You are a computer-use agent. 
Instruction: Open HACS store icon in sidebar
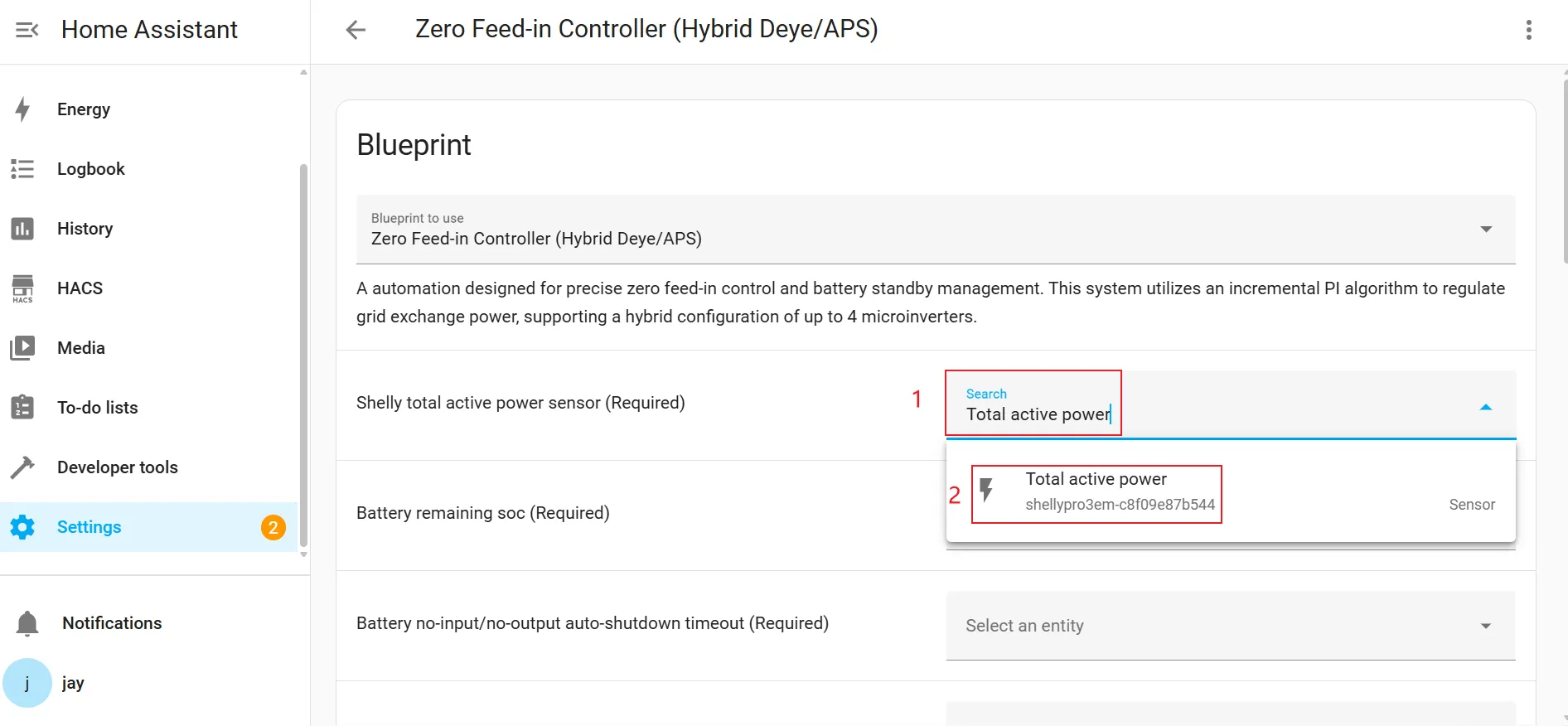click(x=22, y=288)
